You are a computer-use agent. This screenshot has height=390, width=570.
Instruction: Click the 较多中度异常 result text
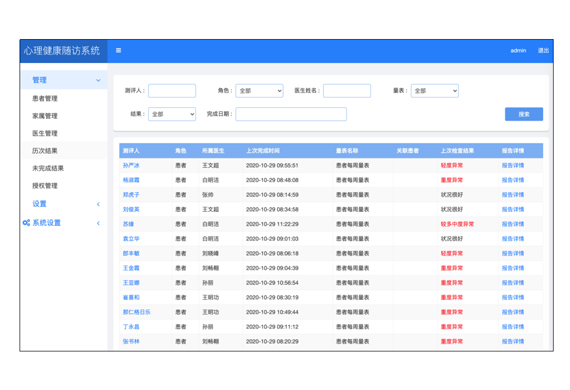pos(457,224)
